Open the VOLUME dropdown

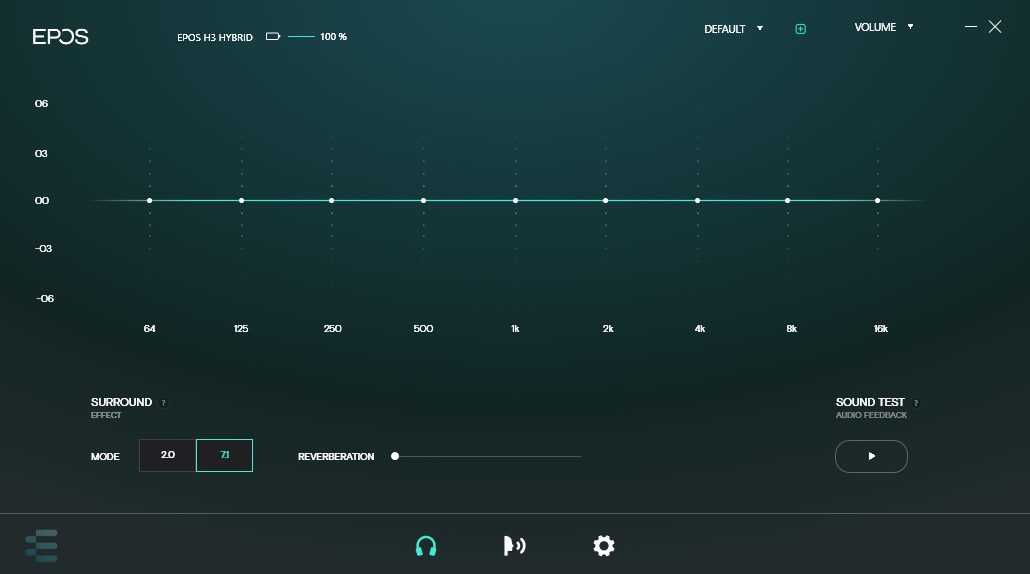point(884,27)
